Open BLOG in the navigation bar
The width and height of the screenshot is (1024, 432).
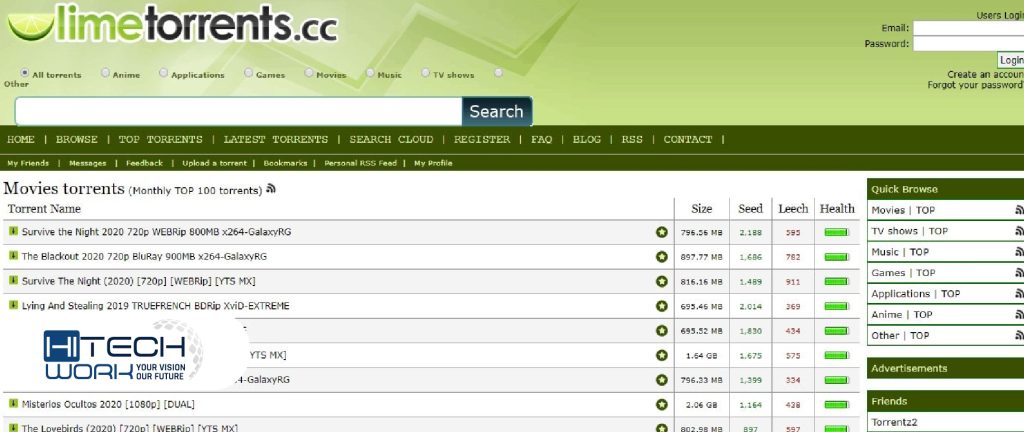pyautogui.click(x=586, y=139)
